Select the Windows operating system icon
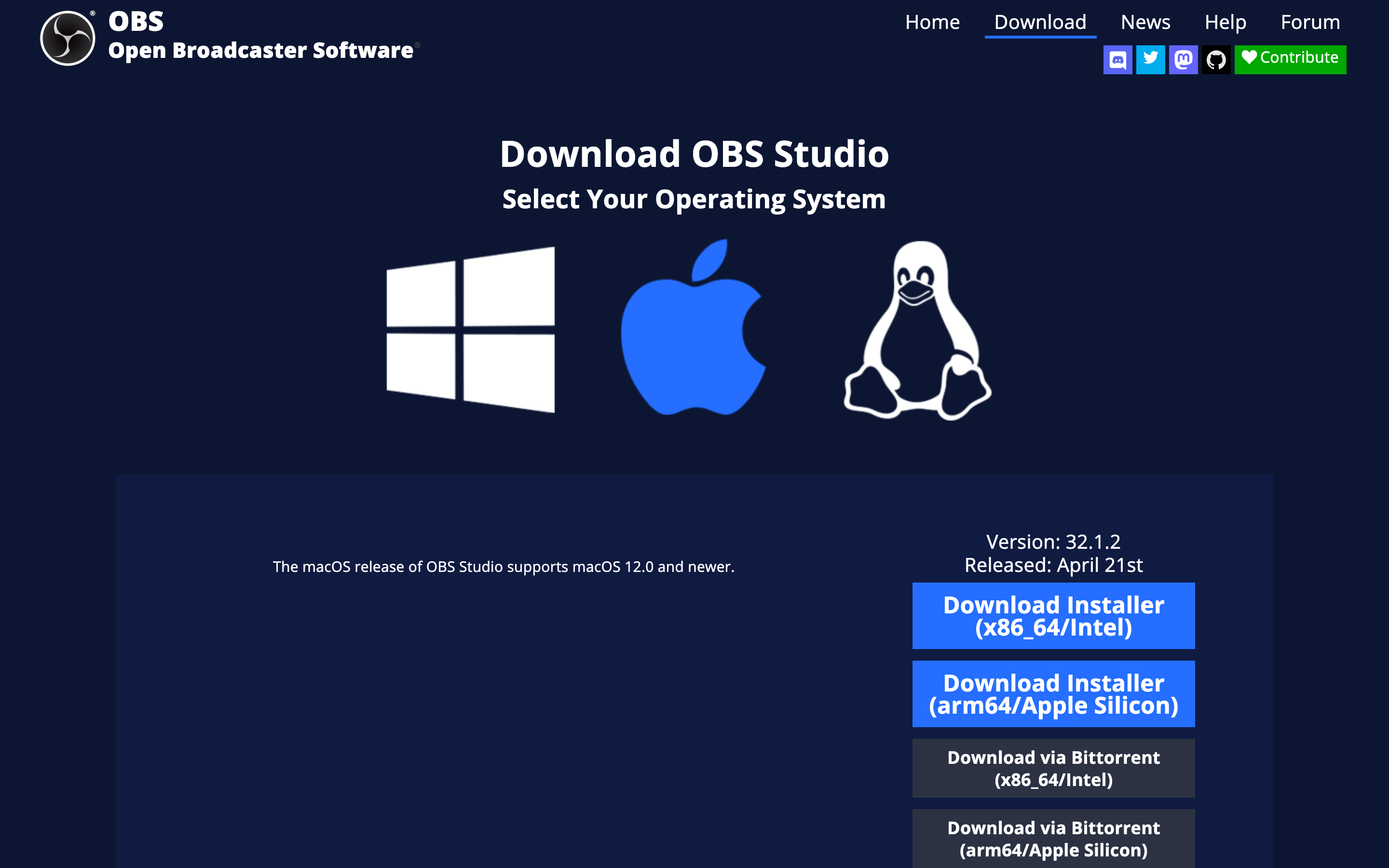Image resolution: width=1389 pixels, height=868 pixels. 471,329
